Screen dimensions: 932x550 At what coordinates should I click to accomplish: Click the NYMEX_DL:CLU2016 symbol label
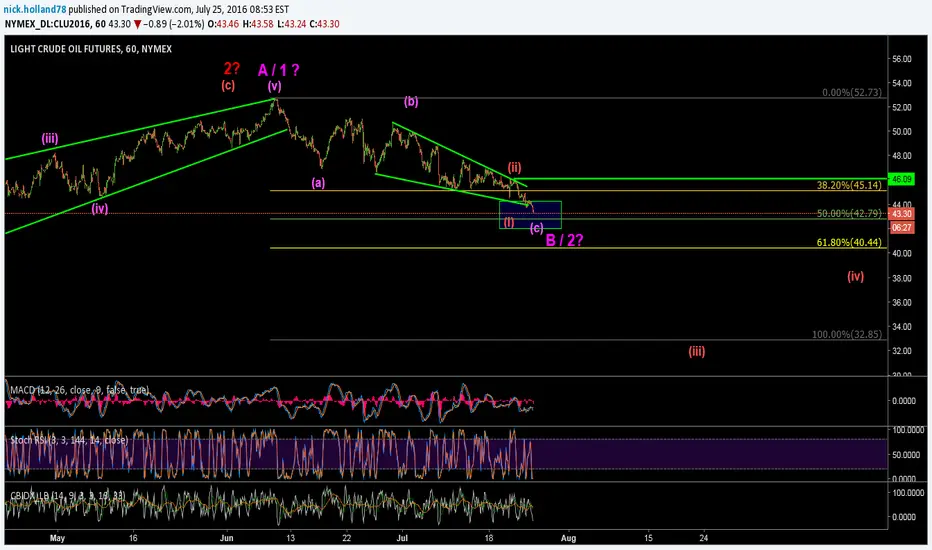pos(48,24)
